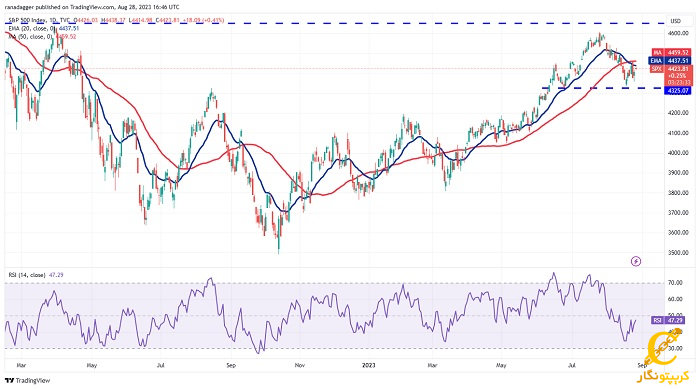Click the purple lightning bolt icon
Screen dimensions: 700x389
tap(636, 261)
